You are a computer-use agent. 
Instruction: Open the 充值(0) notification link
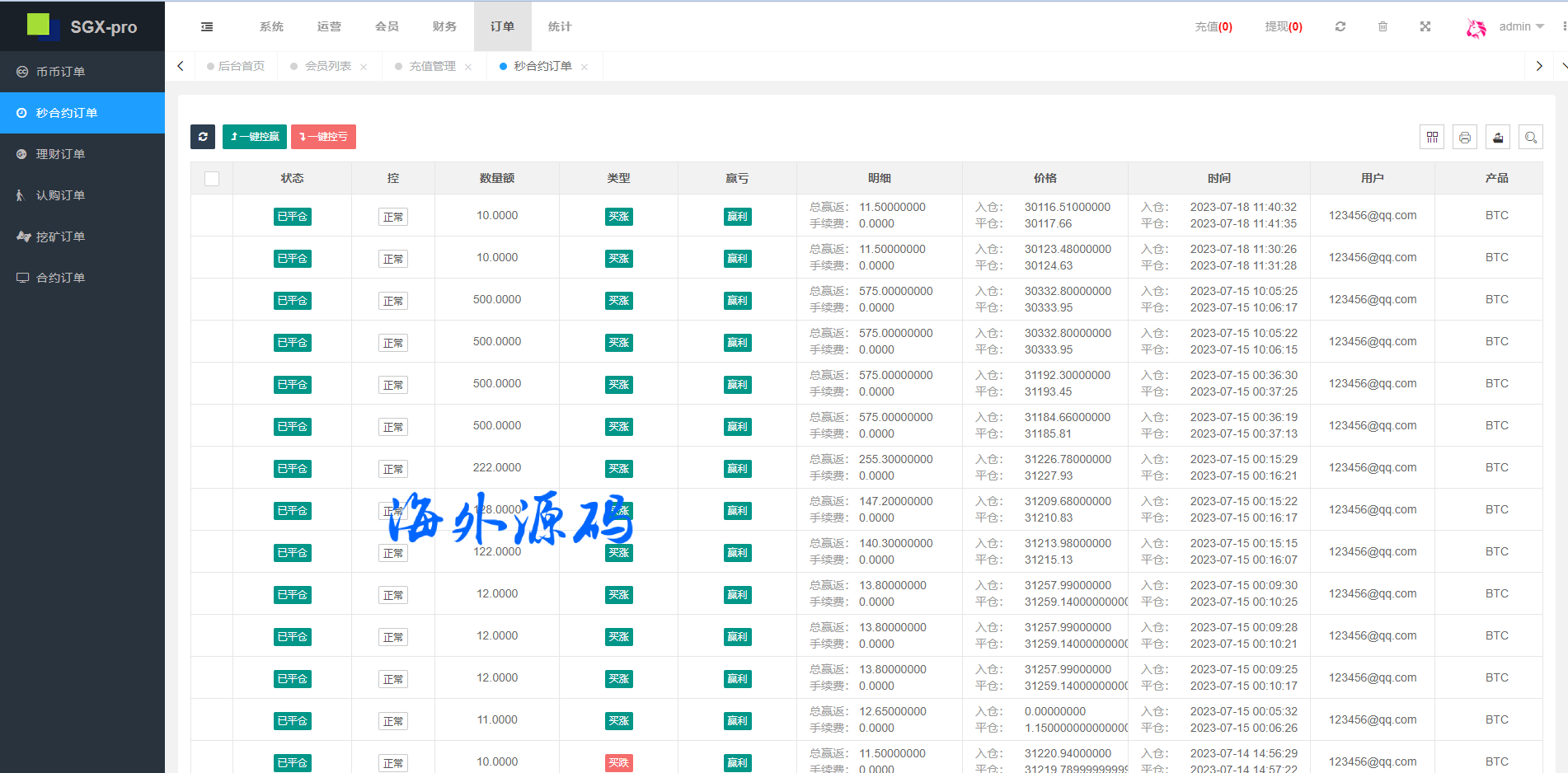pos(1213,26)
